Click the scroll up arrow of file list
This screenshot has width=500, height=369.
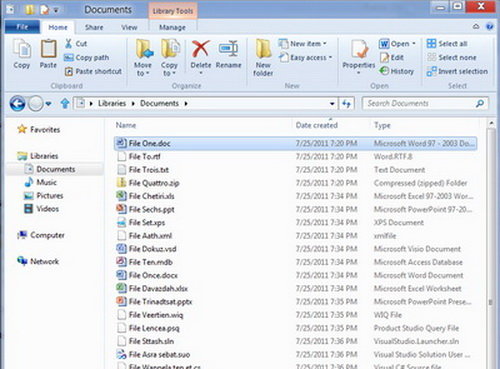(491, 124)
